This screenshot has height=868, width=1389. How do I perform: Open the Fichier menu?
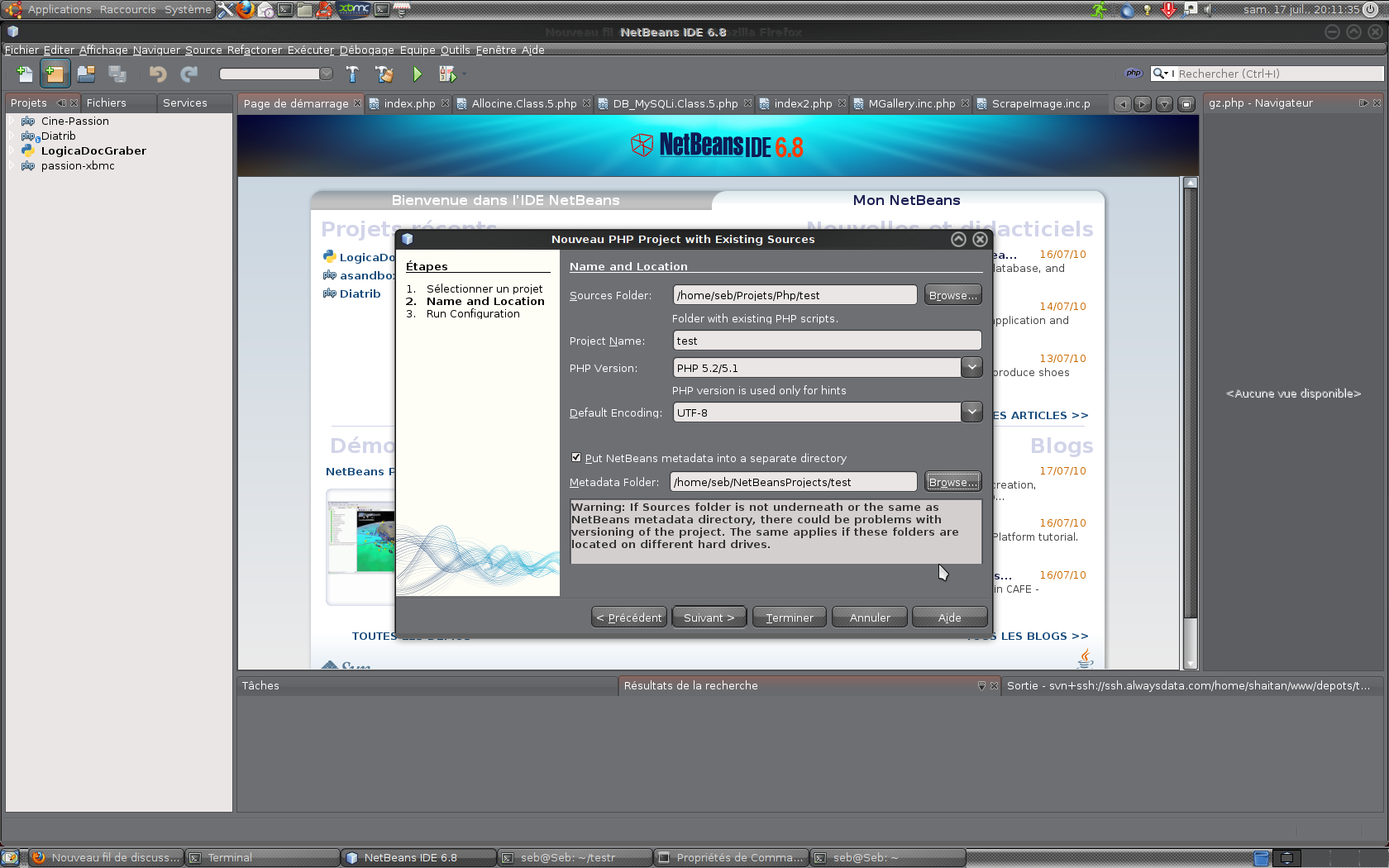tap(21, 50)
